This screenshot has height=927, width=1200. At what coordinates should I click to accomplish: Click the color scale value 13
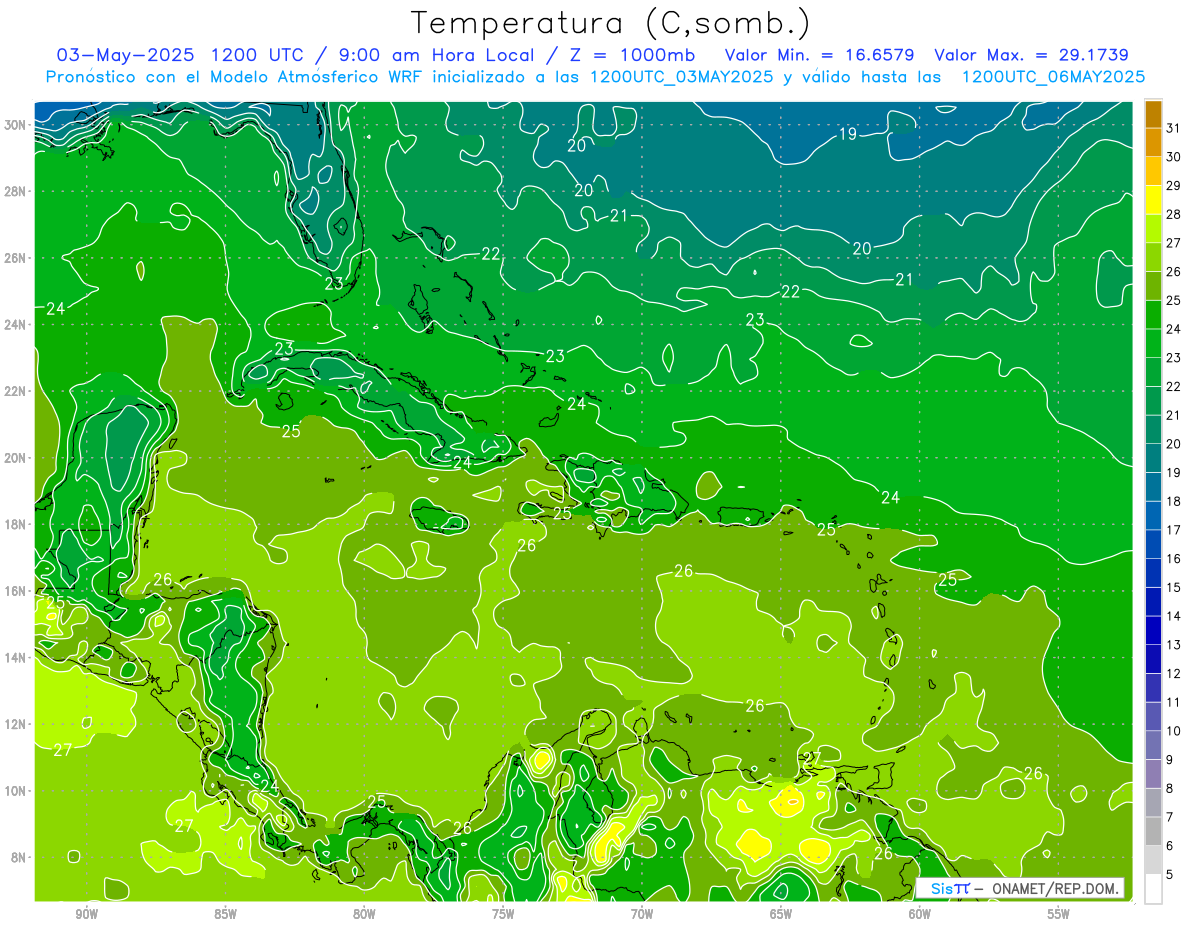pyautogui.click(x=1174, y=645)
